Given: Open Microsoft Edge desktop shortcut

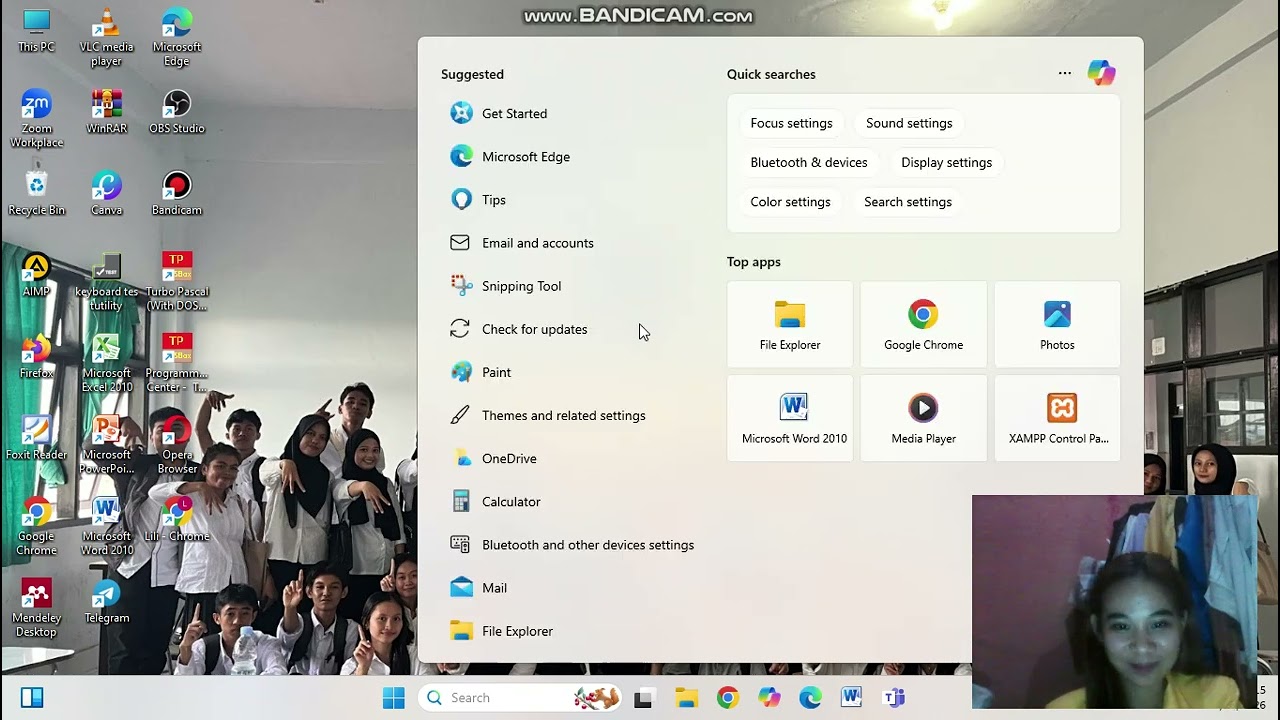Looking at the screenshot, I should pos(177,38).
